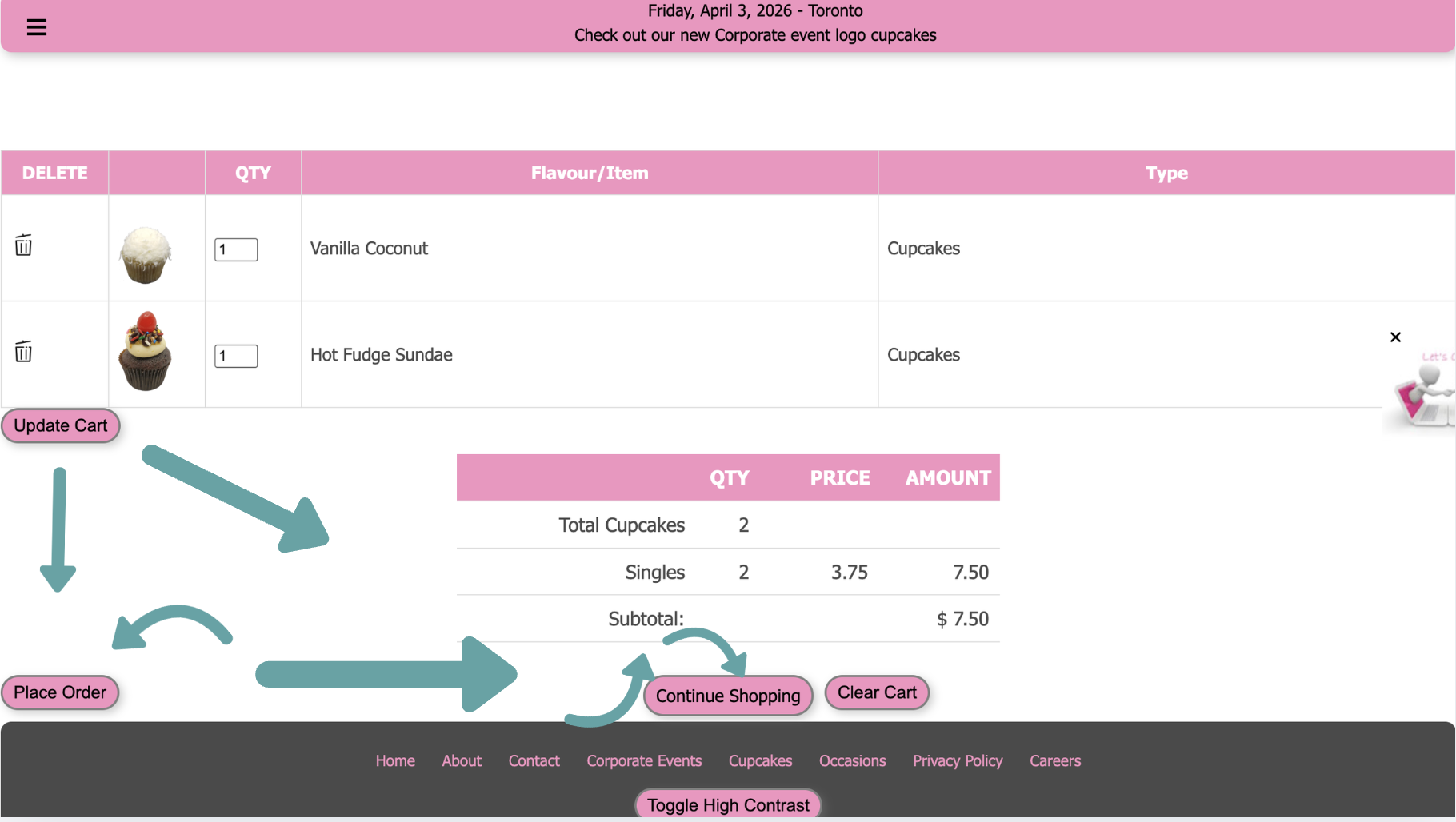This screenshot has width=1456, height=822.
Task: Click Continue Shopping button
Action: coord(728,696)
